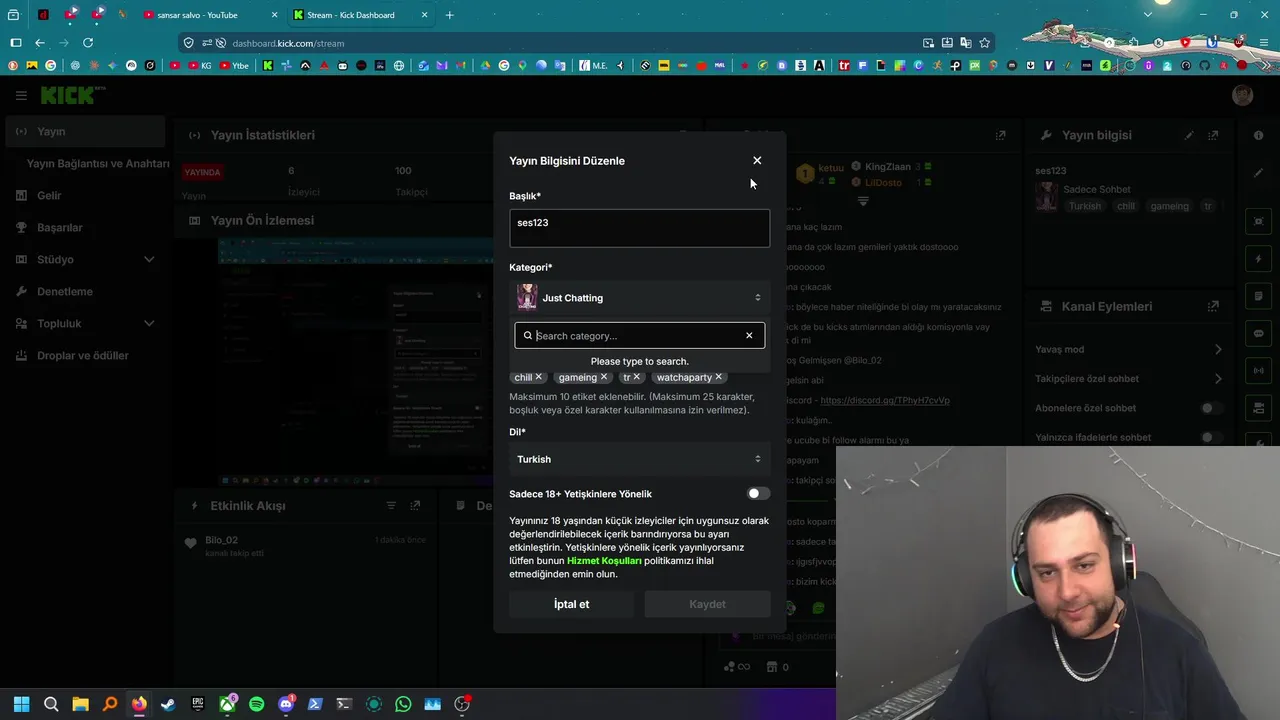Open the Kategori dropdown showing Just Chatting
This screenshot has width=1280, height=720.
point(639,297)
